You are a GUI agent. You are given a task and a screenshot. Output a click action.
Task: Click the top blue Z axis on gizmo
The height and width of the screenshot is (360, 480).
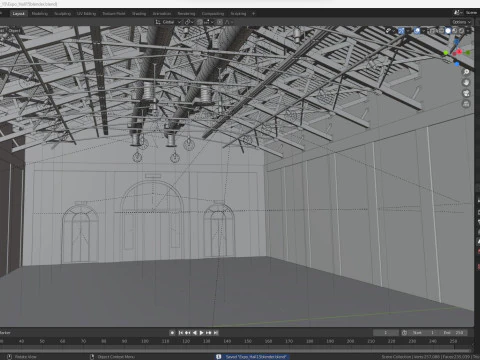tap(457, 42)
